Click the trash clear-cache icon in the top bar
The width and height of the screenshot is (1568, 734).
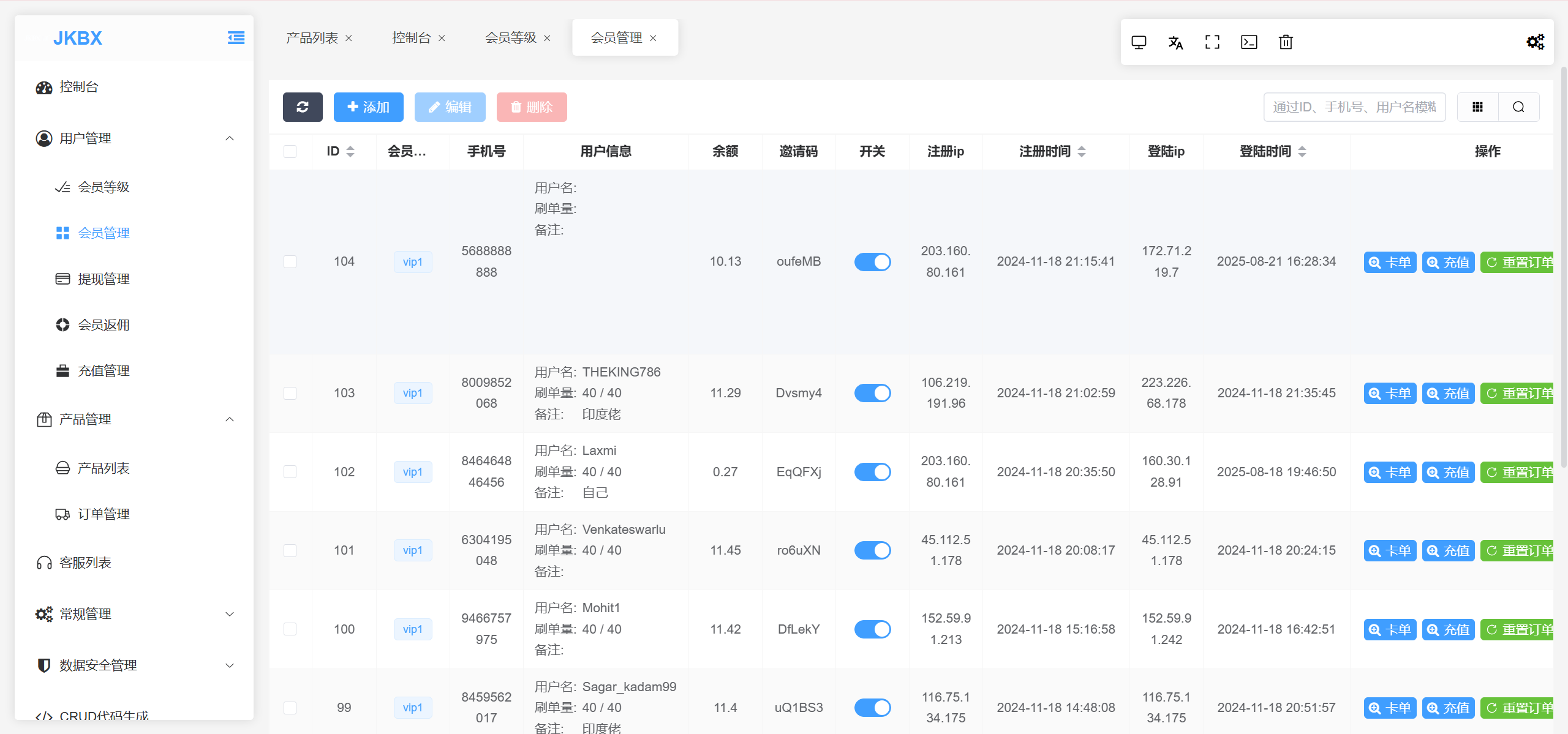coord(1286,42)
